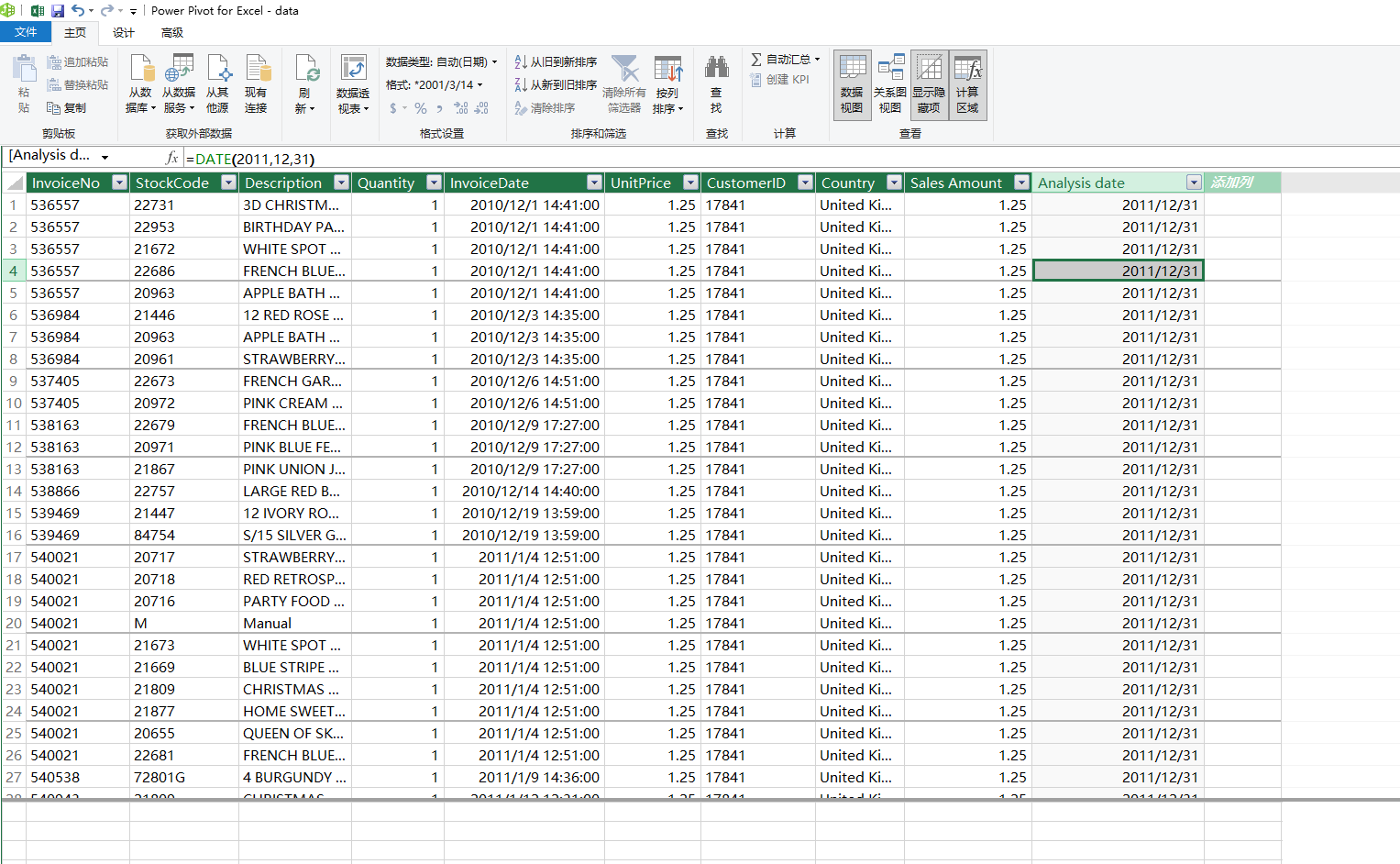
Task: Toggle Show Hidden (显示隐藏项) button
Action: tap(929, 84)
